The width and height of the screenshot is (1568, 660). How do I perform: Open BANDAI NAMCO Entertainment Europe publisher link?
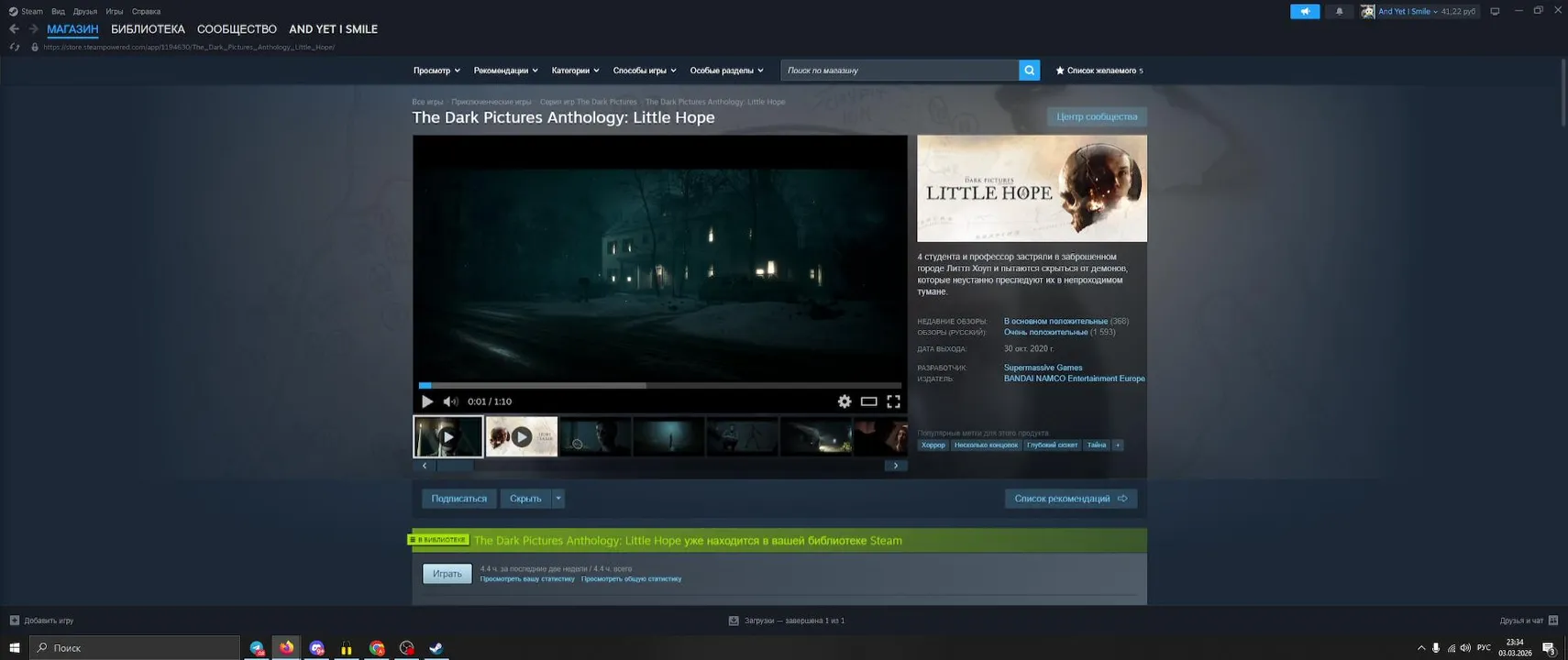coord(1074,379)
